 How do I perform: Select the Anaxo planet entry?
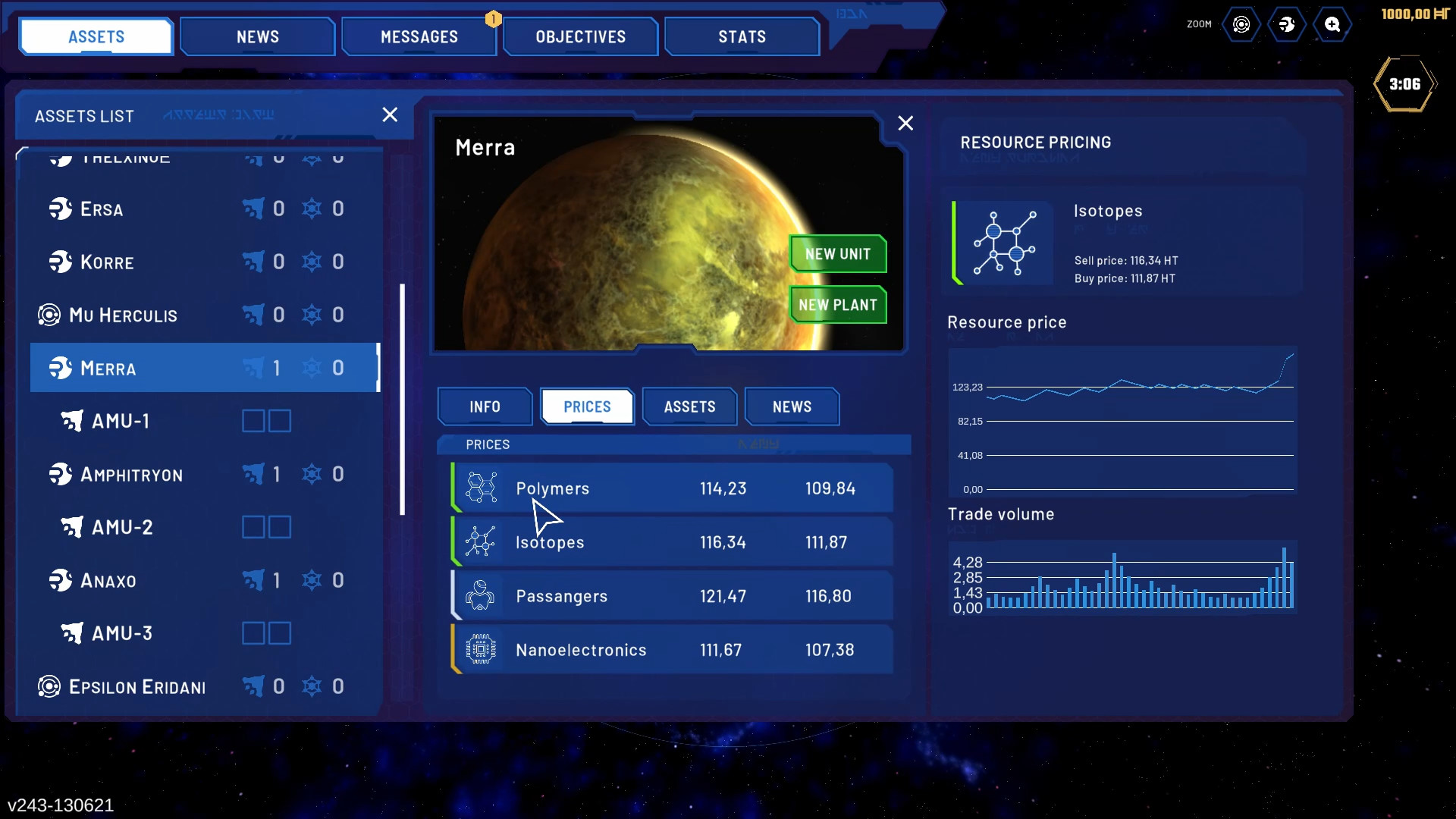pos(108,581)
